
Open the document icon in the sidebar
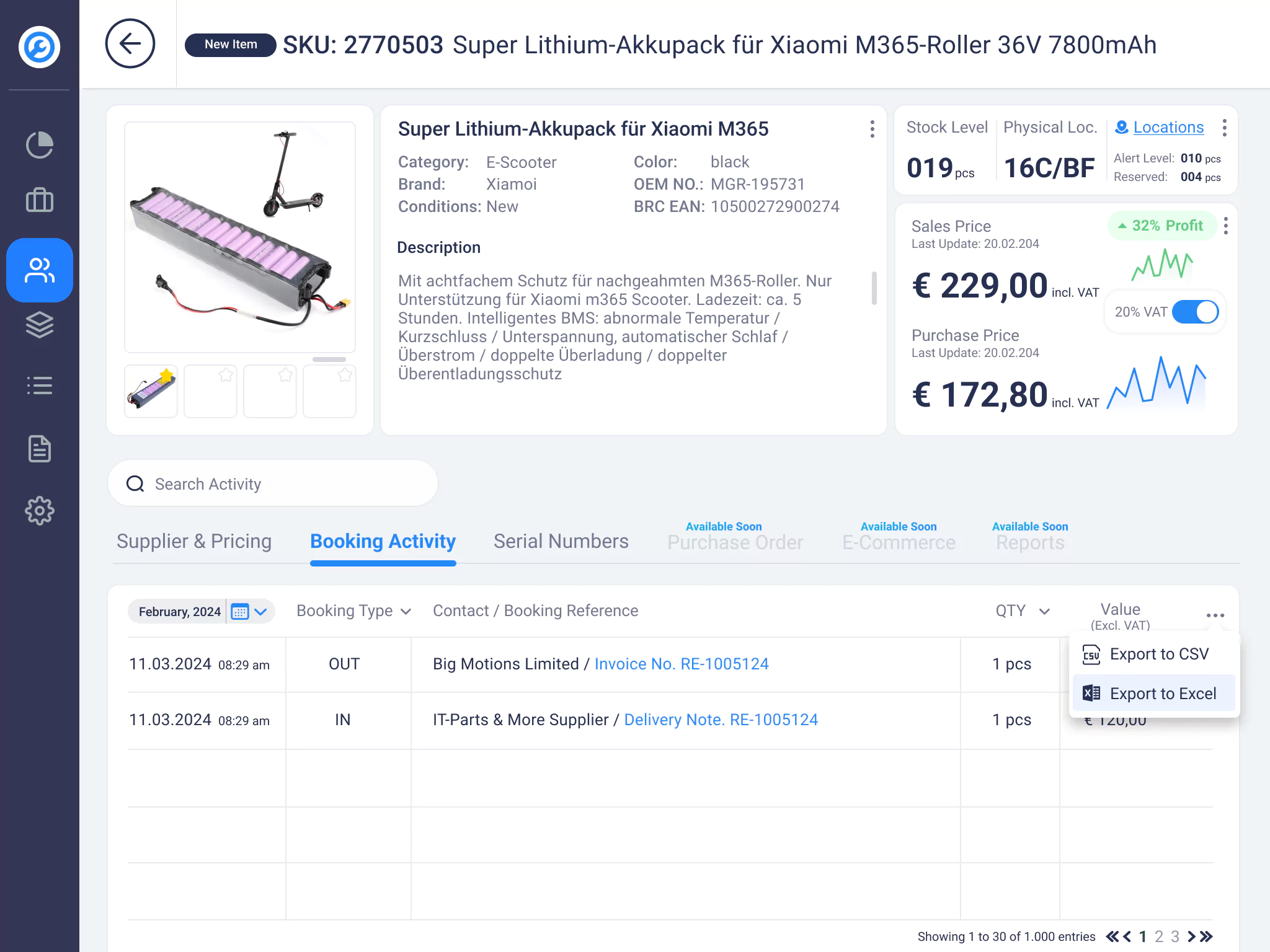(39, 448)
